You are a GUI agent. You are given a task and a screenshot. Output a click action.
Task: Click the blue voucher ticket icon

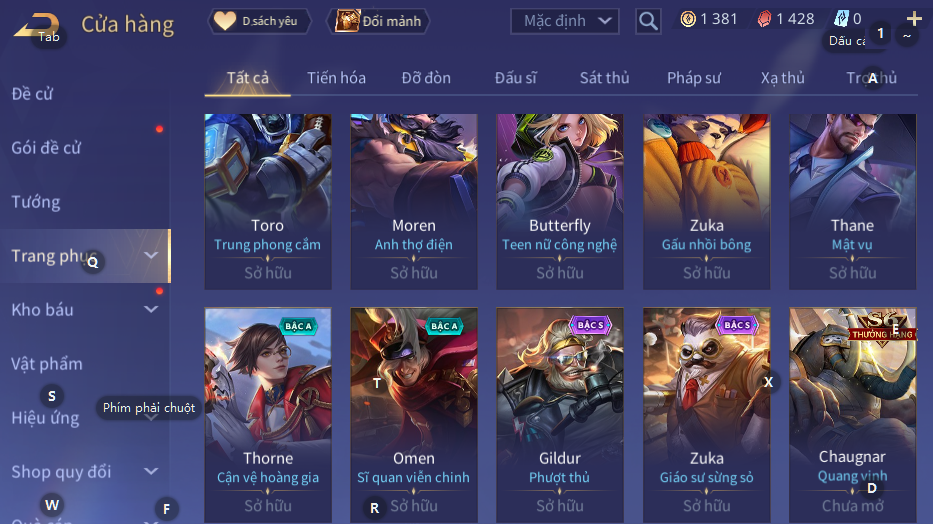(x=841, y=19)
